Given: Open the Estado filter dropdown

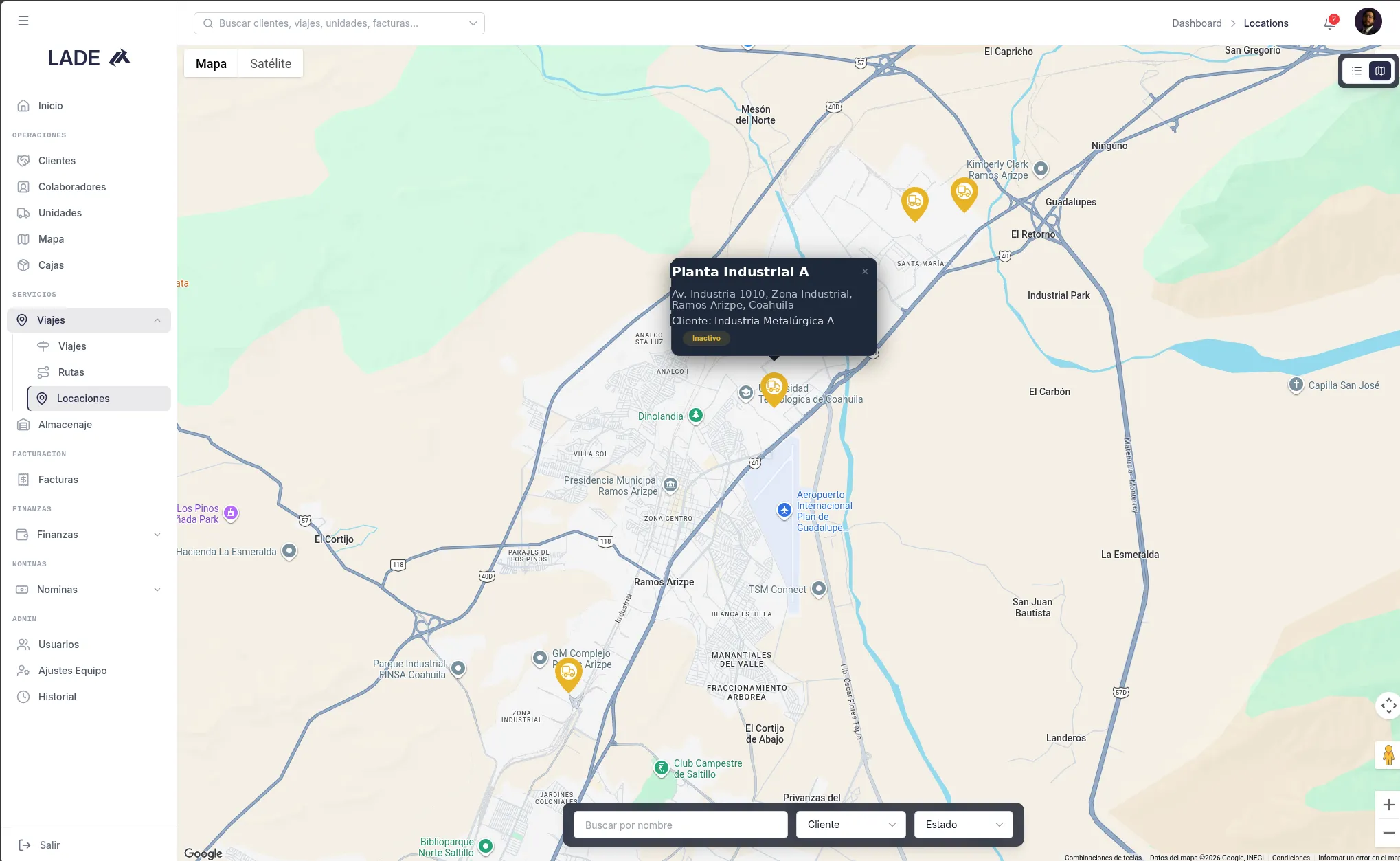Looking at the screenshot, I should click(x=964, y=825).
